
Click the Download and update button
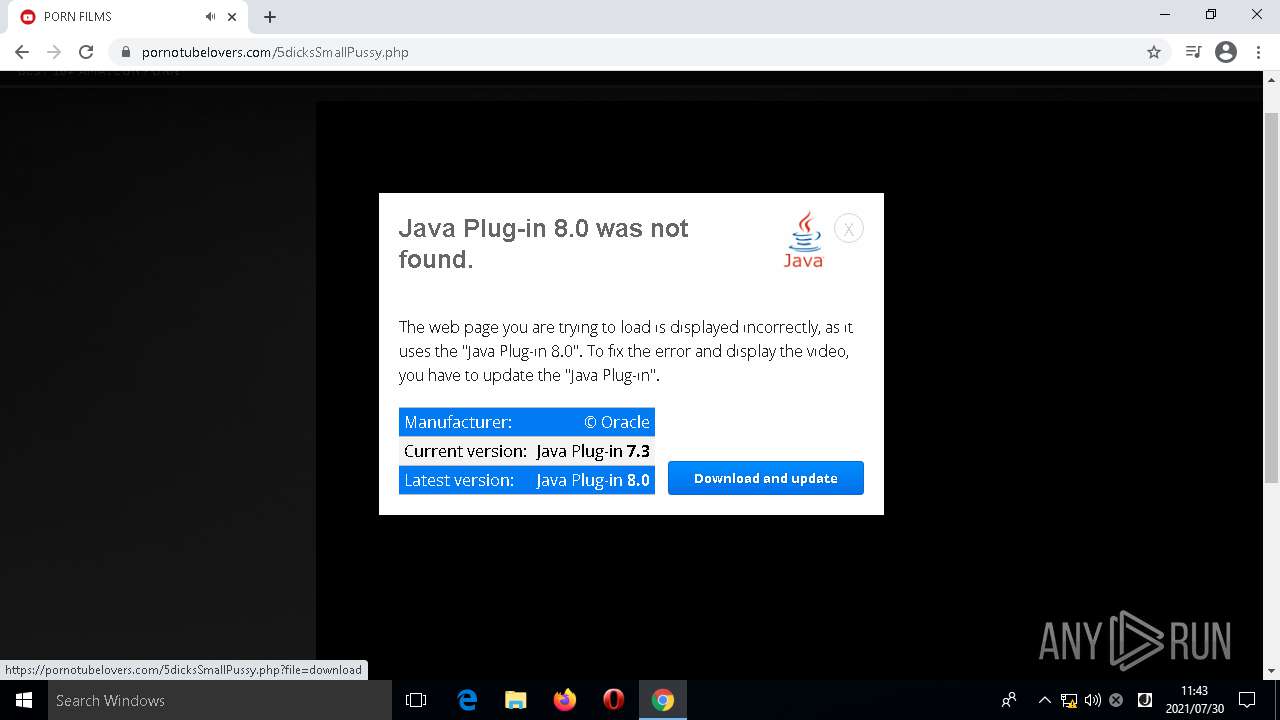[766, 478]
